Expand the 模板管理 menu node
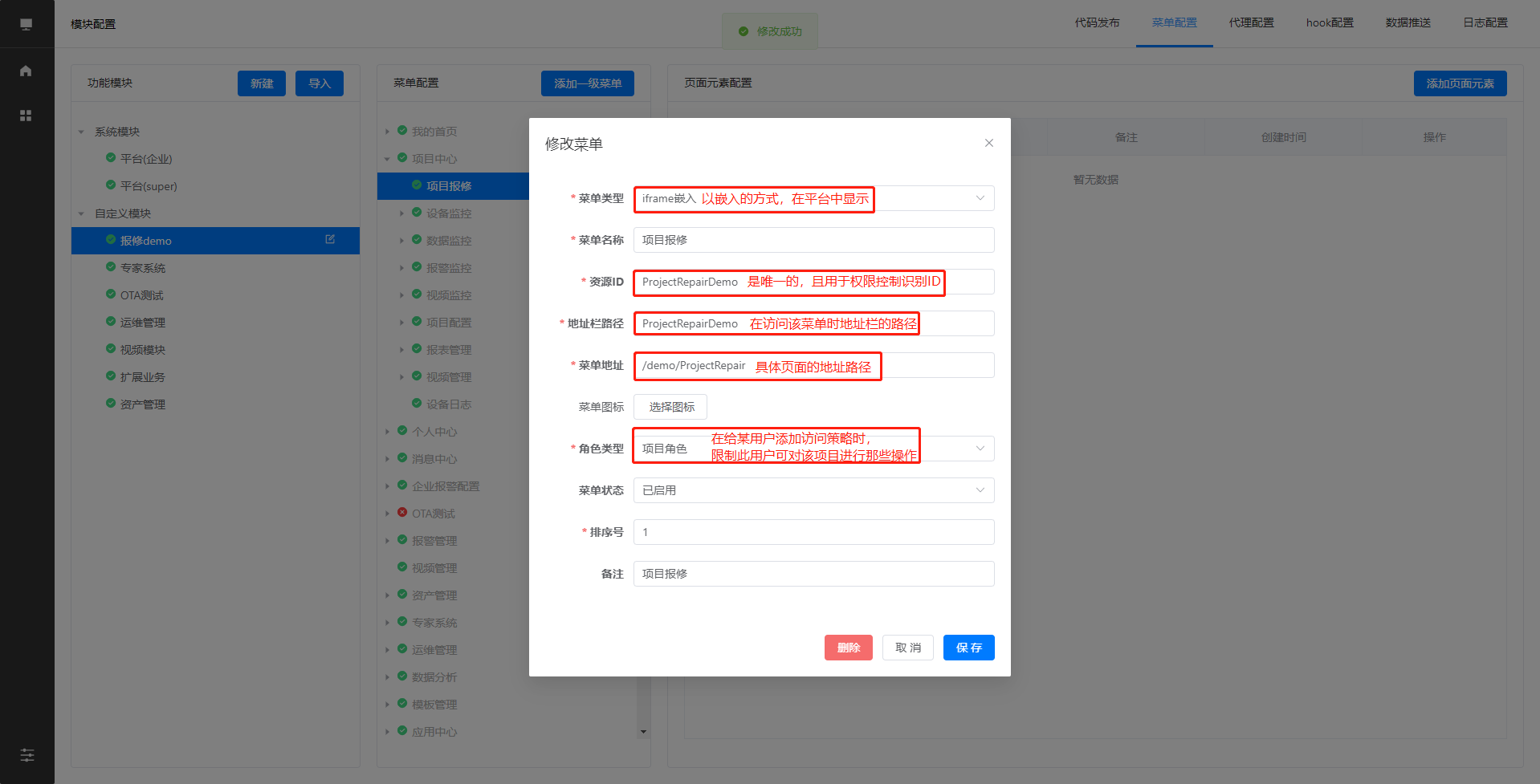This screenshot has width=1540, height=784. click(x=387, y=705)
